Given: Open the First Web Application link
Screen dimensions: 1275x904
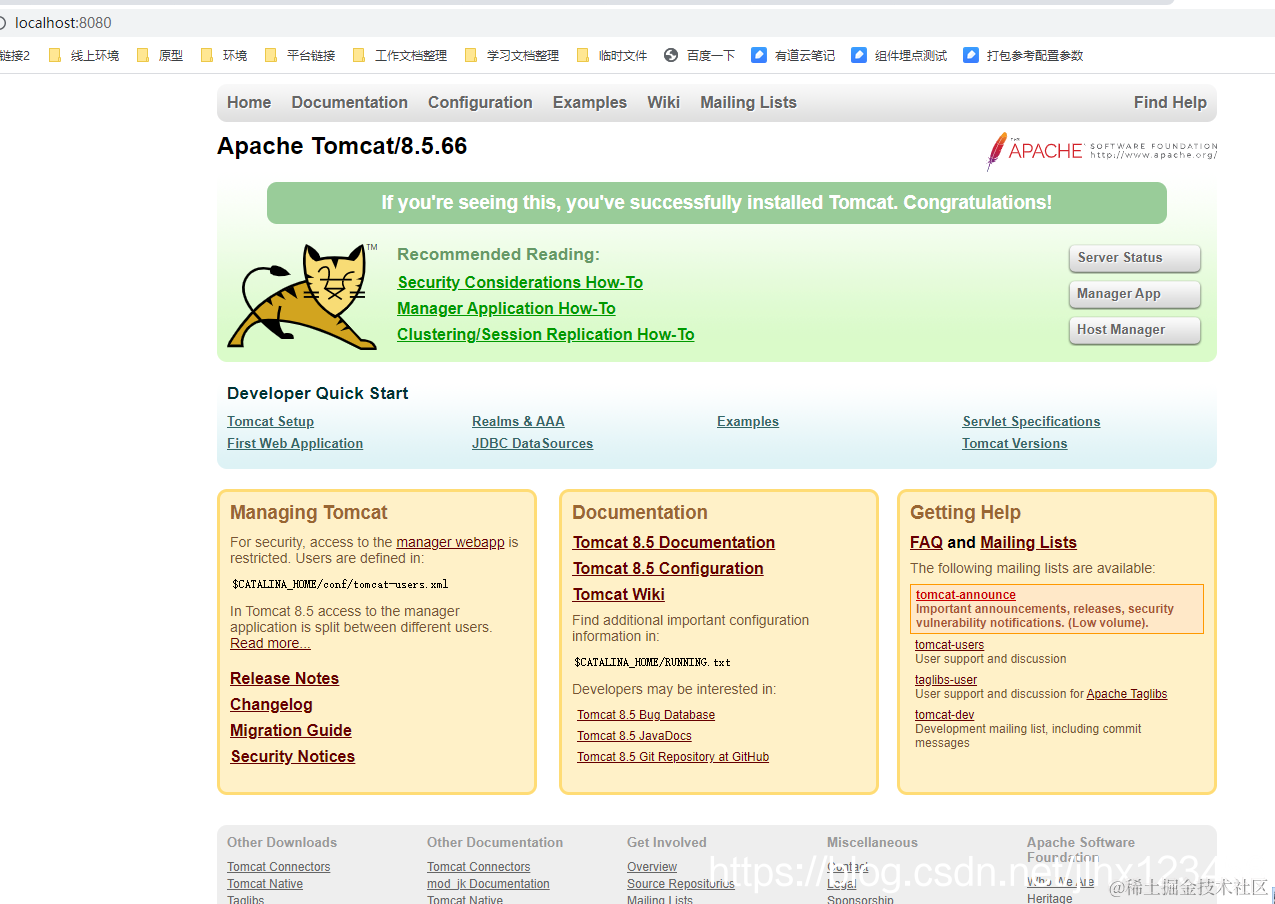Looking at the screenshot, I should (x=295, y=443).
